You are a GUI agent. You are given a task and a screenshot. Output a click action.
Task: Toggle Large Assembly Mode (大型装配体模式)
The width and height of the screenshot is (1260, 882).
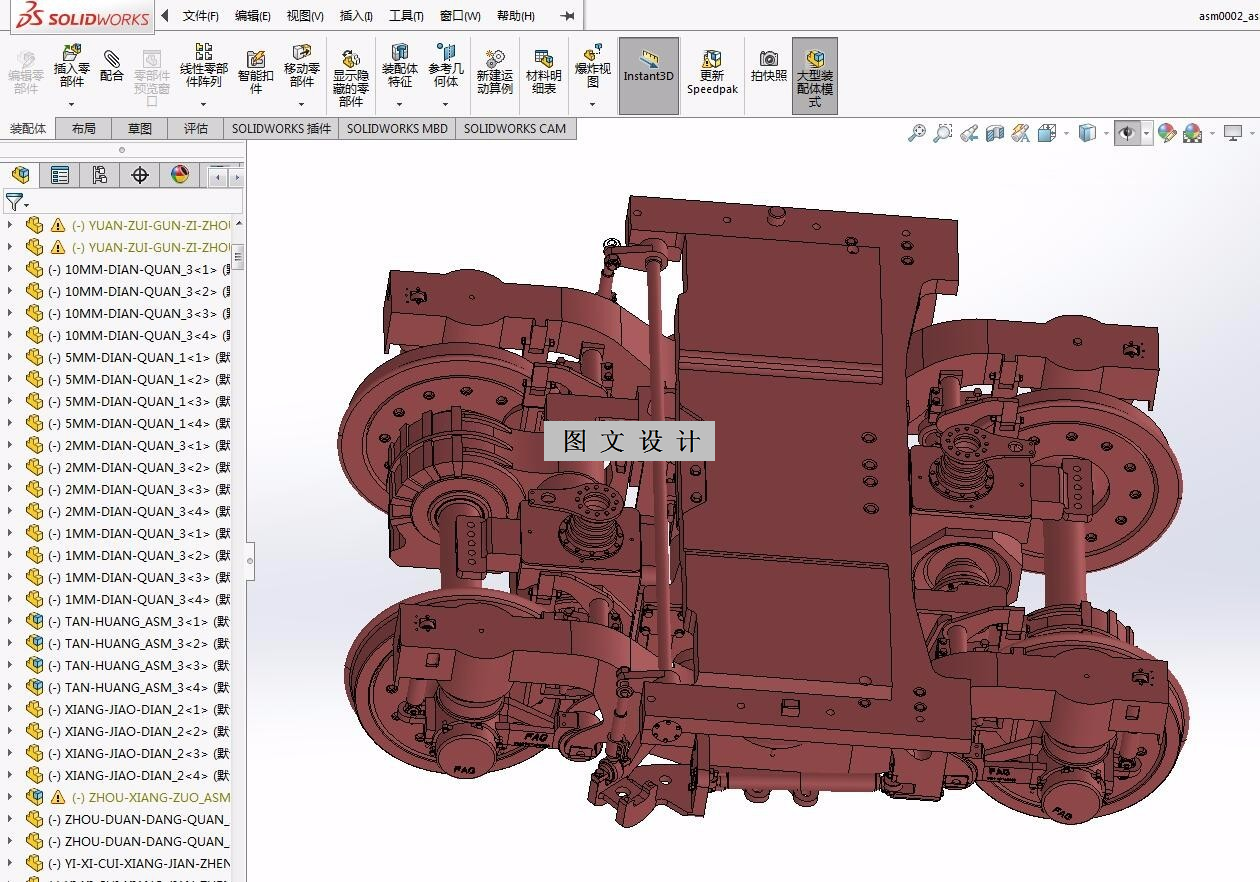[x=815, y=77]
